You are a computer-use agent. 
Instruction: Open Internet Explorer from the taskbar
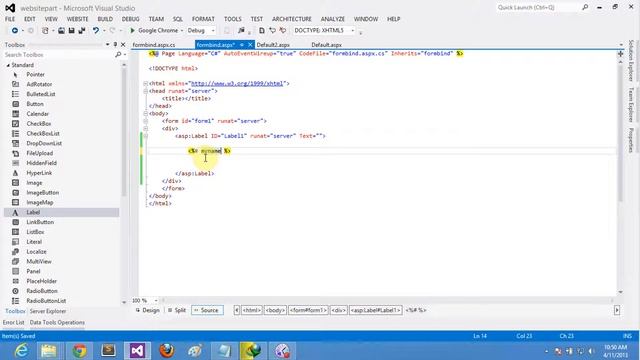20,351
